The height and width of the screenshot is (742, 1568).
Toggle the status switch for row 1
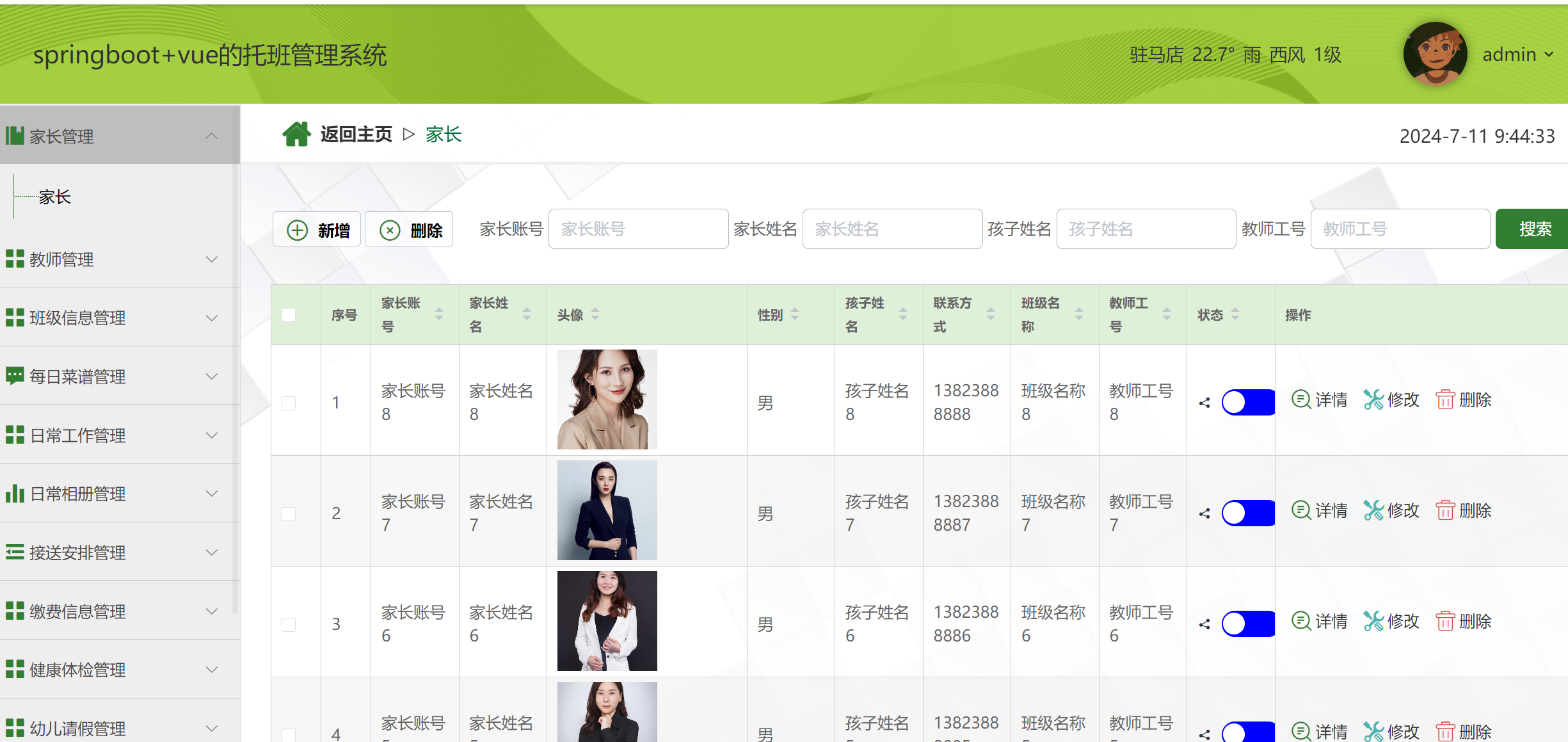pos(1247,403)
